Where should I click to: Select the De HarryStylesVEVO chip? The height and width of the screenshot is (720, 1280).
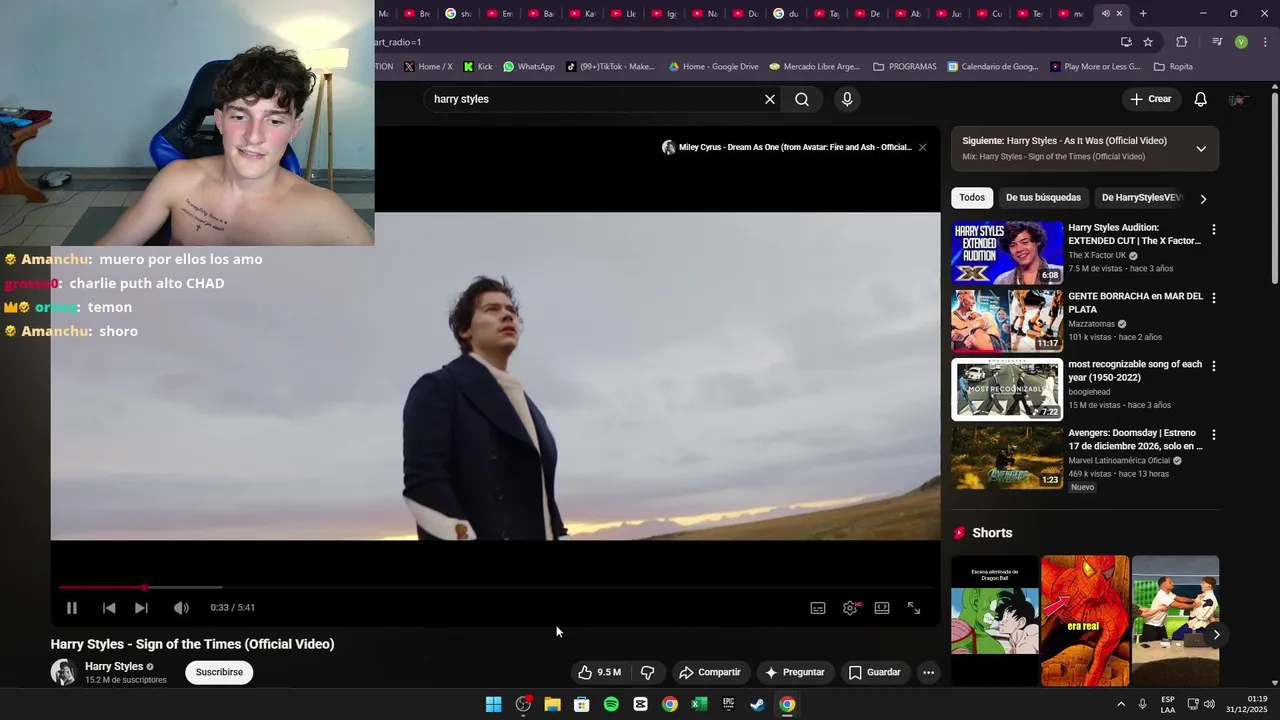[x=1141, y=198]
